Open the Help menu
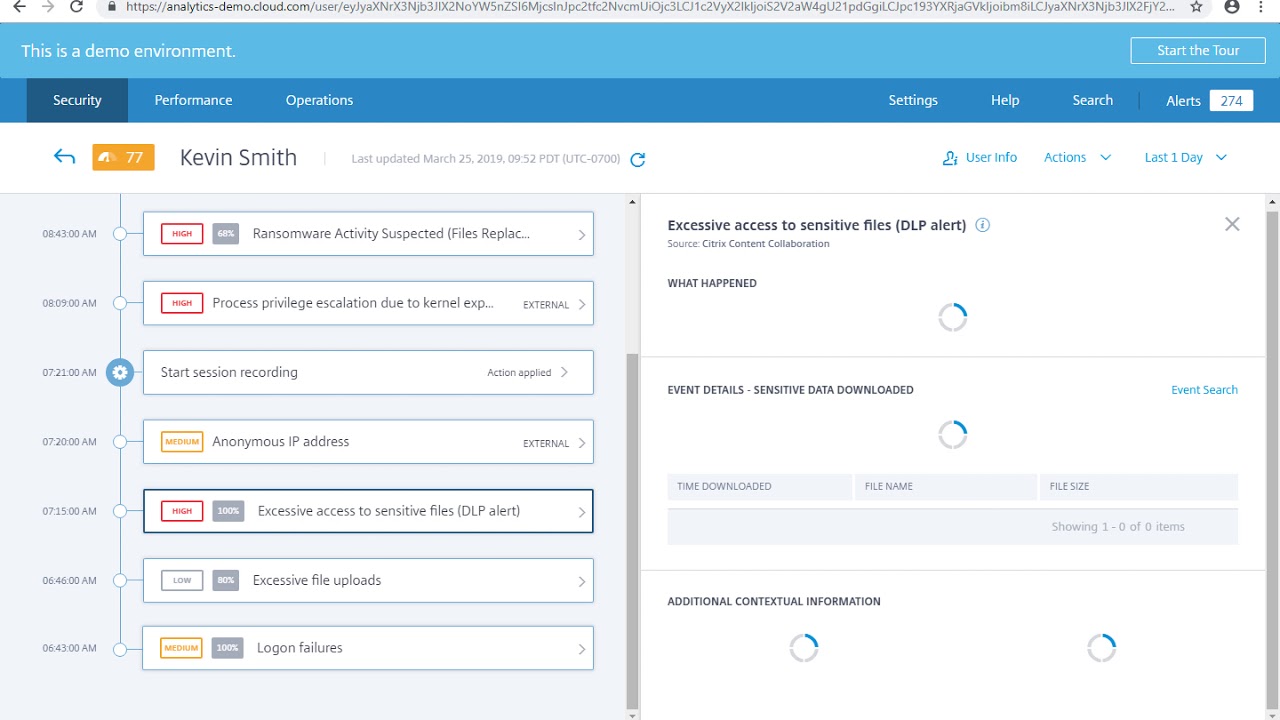The width and height of the screenshot is (1280, 720). (x=1005, y=100)
